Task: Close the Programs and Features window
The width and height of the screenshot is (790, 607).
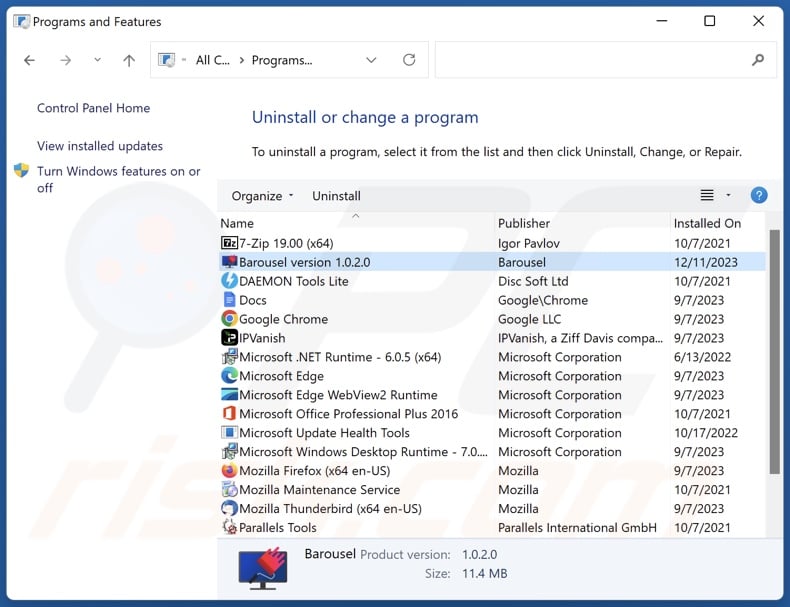Action: (x=758, y=21)
